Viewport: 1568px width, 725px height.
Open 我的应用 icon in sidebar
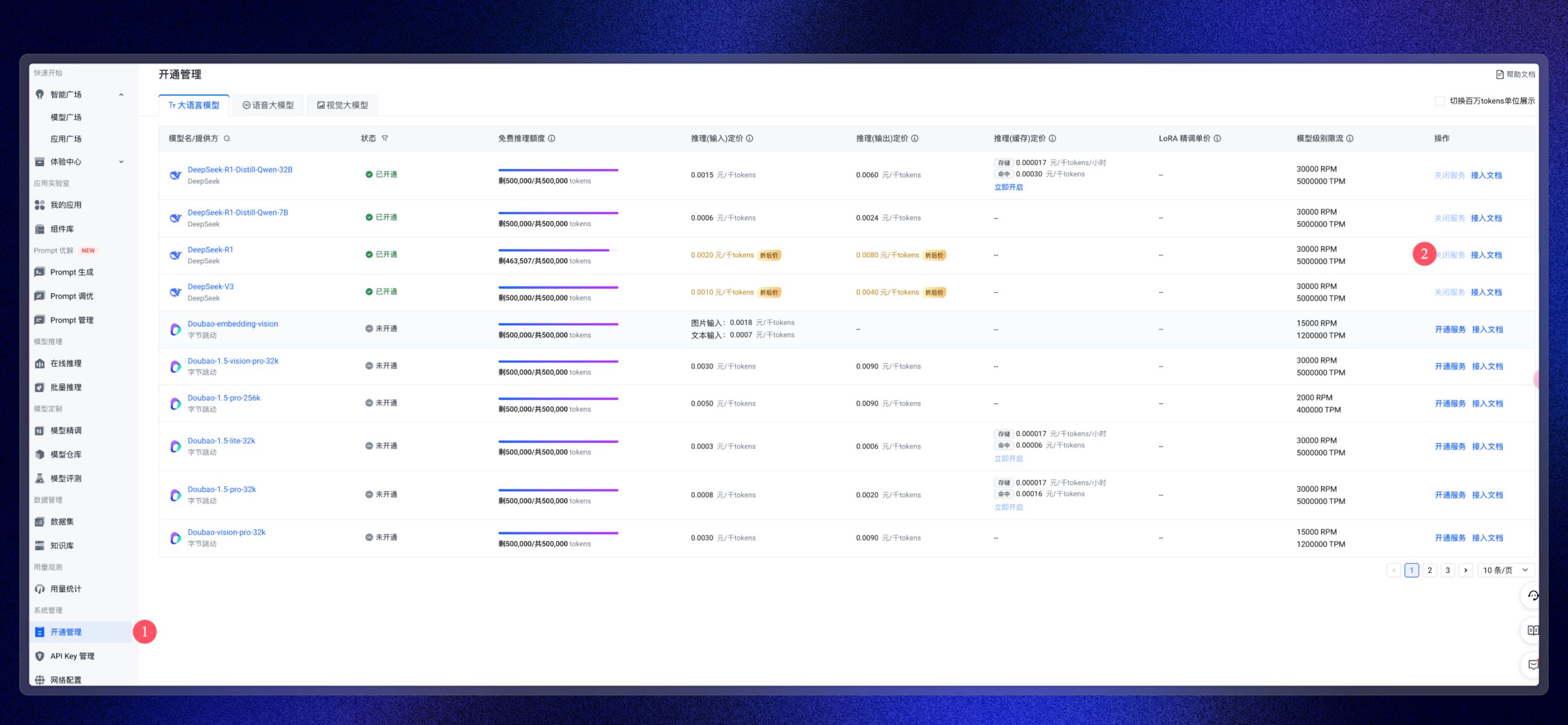tap(40, 205)
